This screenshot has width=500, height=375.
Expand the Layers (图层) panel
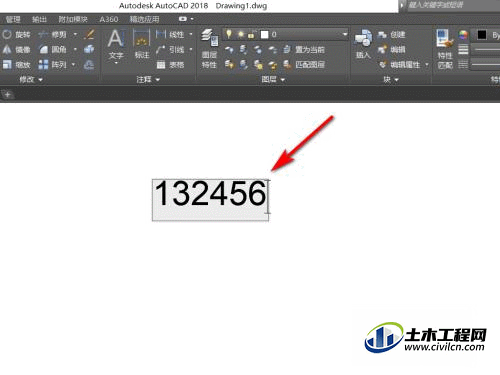[273, 80]
